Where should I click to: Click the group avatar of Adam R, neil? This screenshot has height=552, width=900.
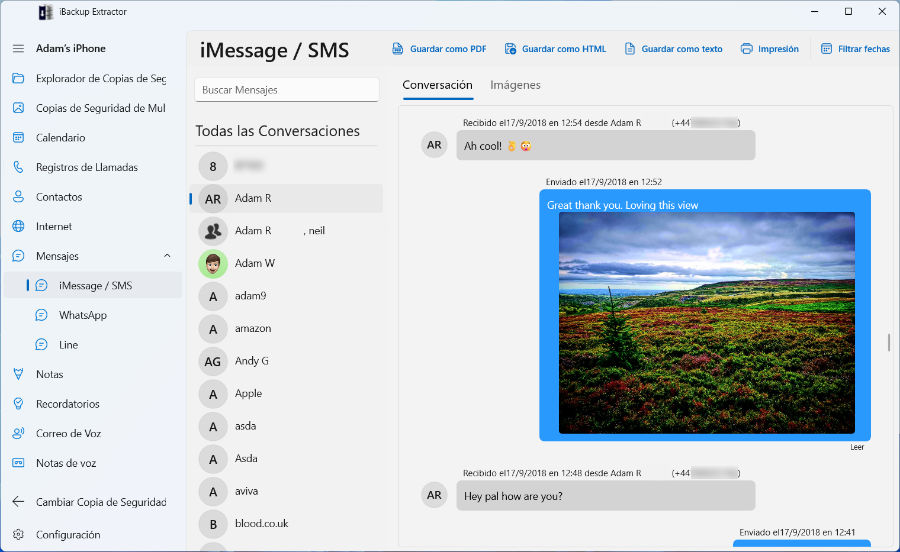click(x=213, y=231)
